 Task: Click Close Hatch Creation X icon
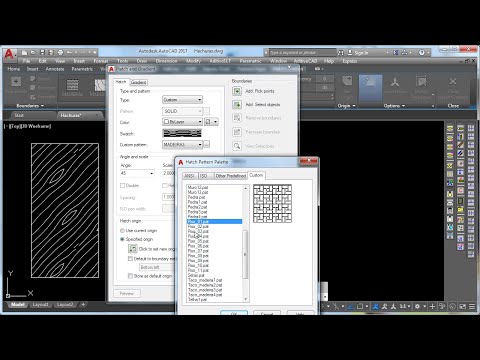(x=453, y=81)
